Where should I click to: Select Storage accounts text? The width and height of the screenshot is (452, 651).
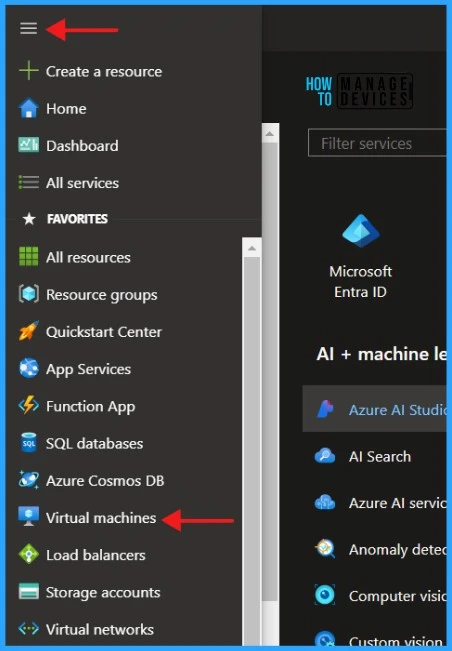click(103, 592)
